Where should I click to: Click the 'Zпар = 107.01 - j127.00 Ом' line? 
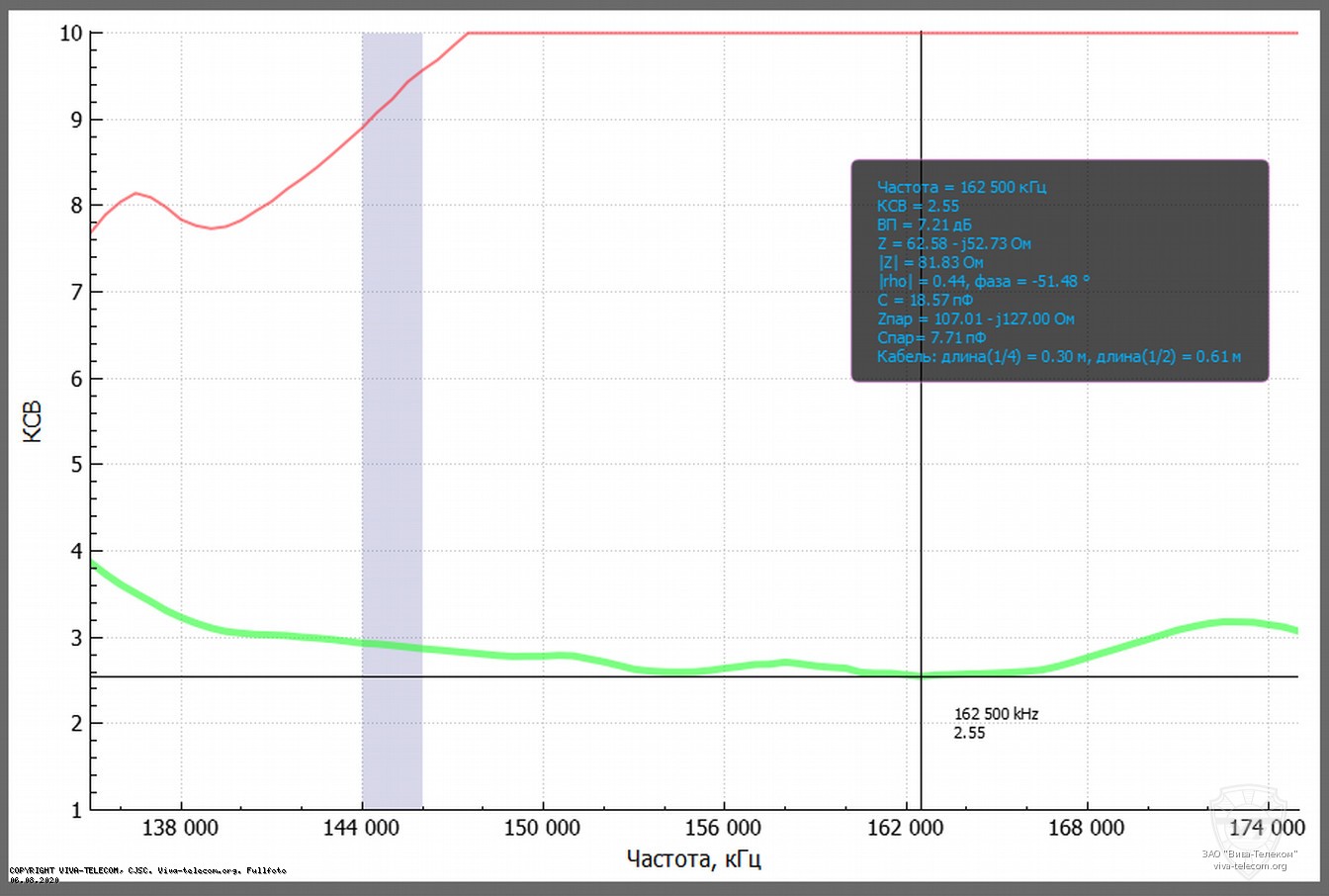click(975, 318)
